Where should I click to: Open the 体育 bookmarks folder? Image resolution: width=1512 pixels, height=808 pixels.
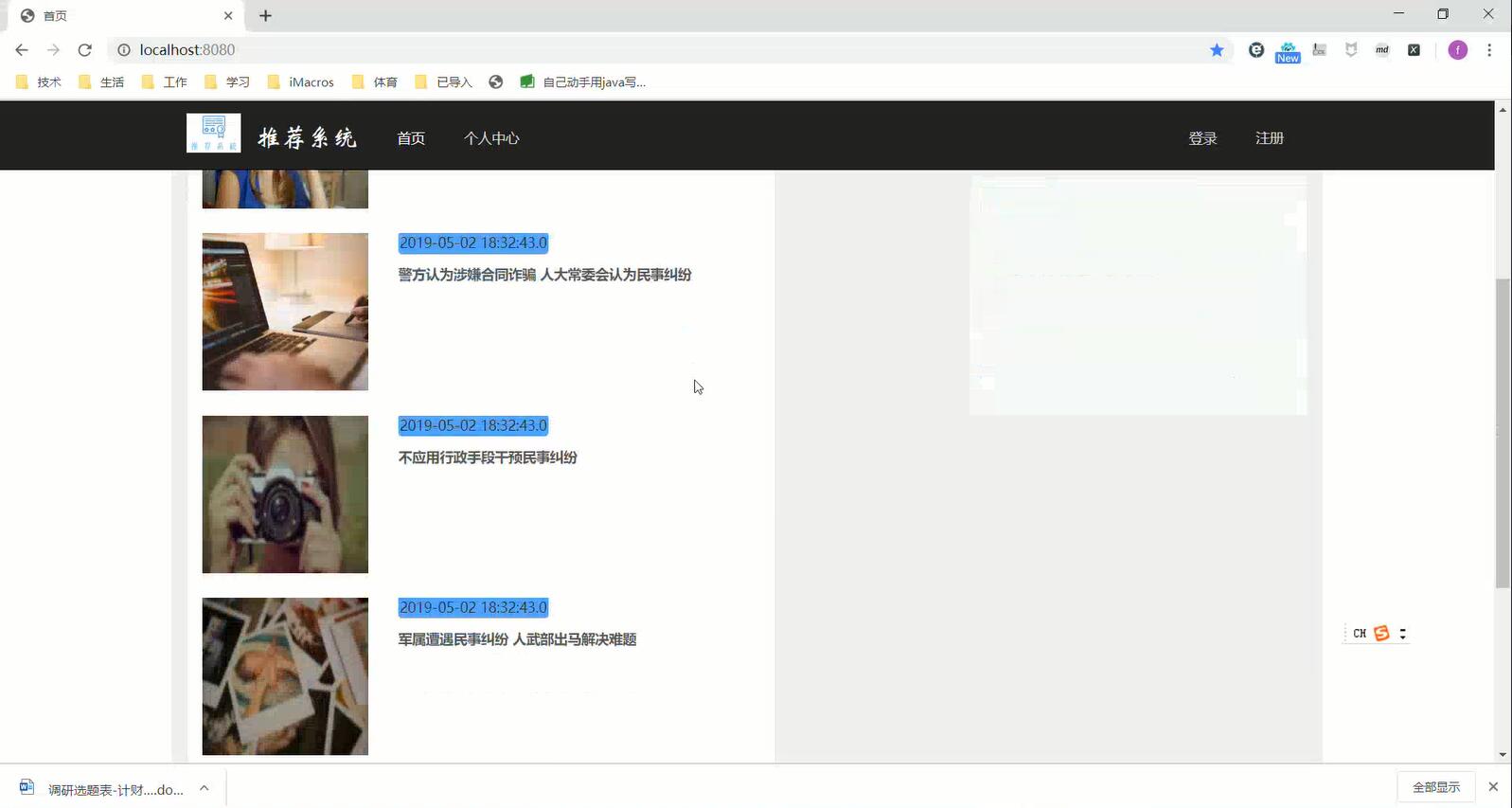[x=375, y=82]
